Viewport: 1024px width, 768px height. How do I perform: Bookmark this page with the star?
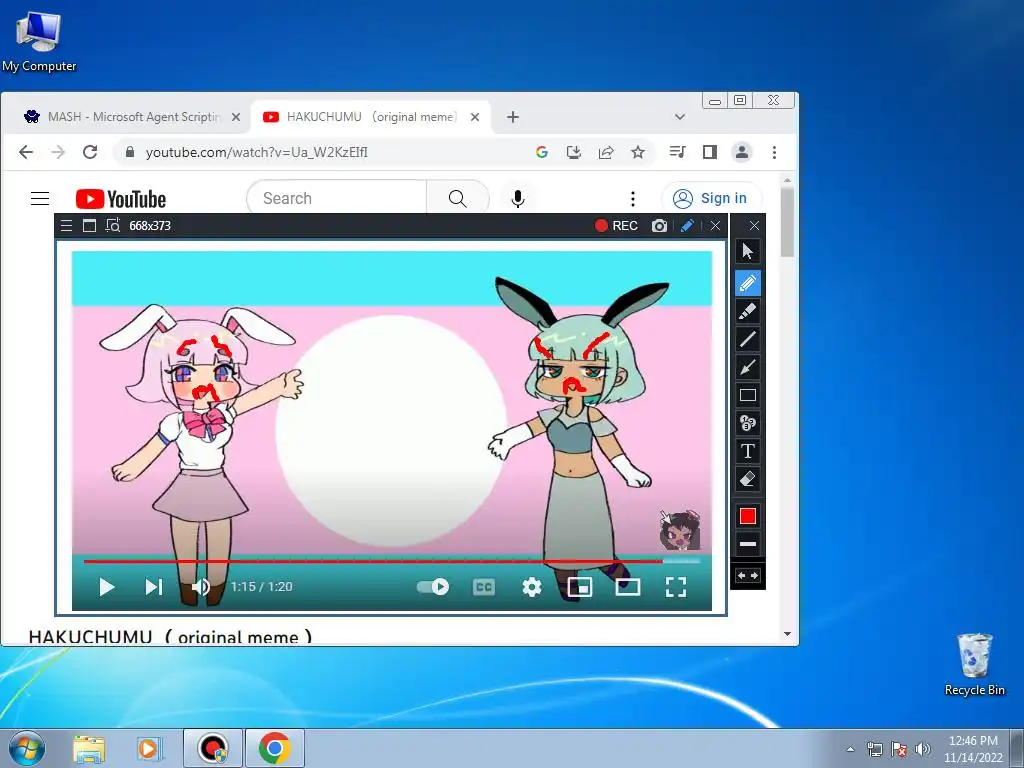(638, 152)
